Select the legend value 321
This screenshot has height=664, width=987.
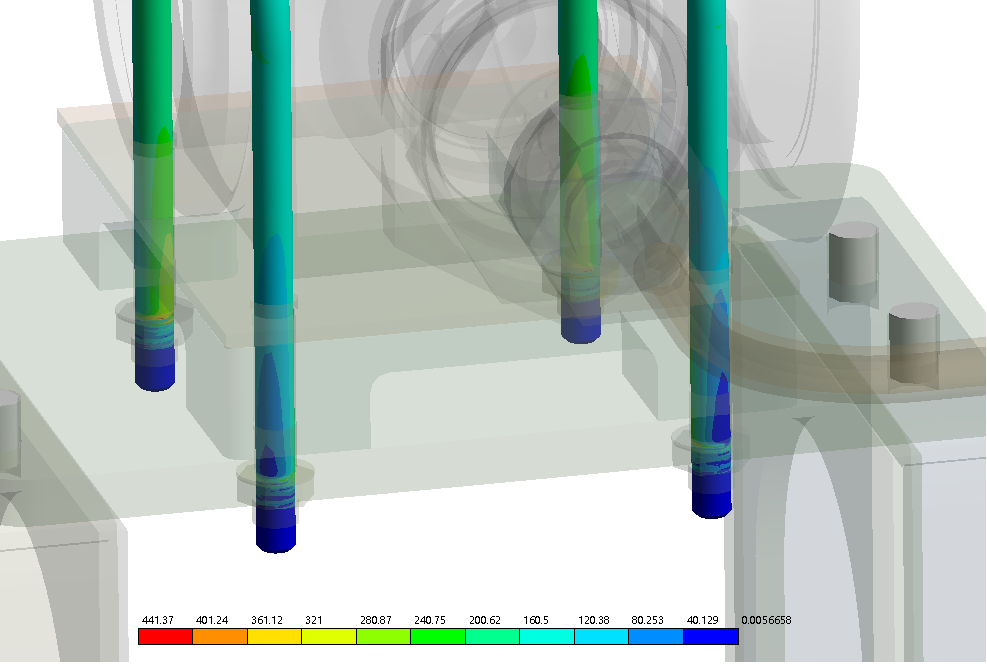[313, 620]
